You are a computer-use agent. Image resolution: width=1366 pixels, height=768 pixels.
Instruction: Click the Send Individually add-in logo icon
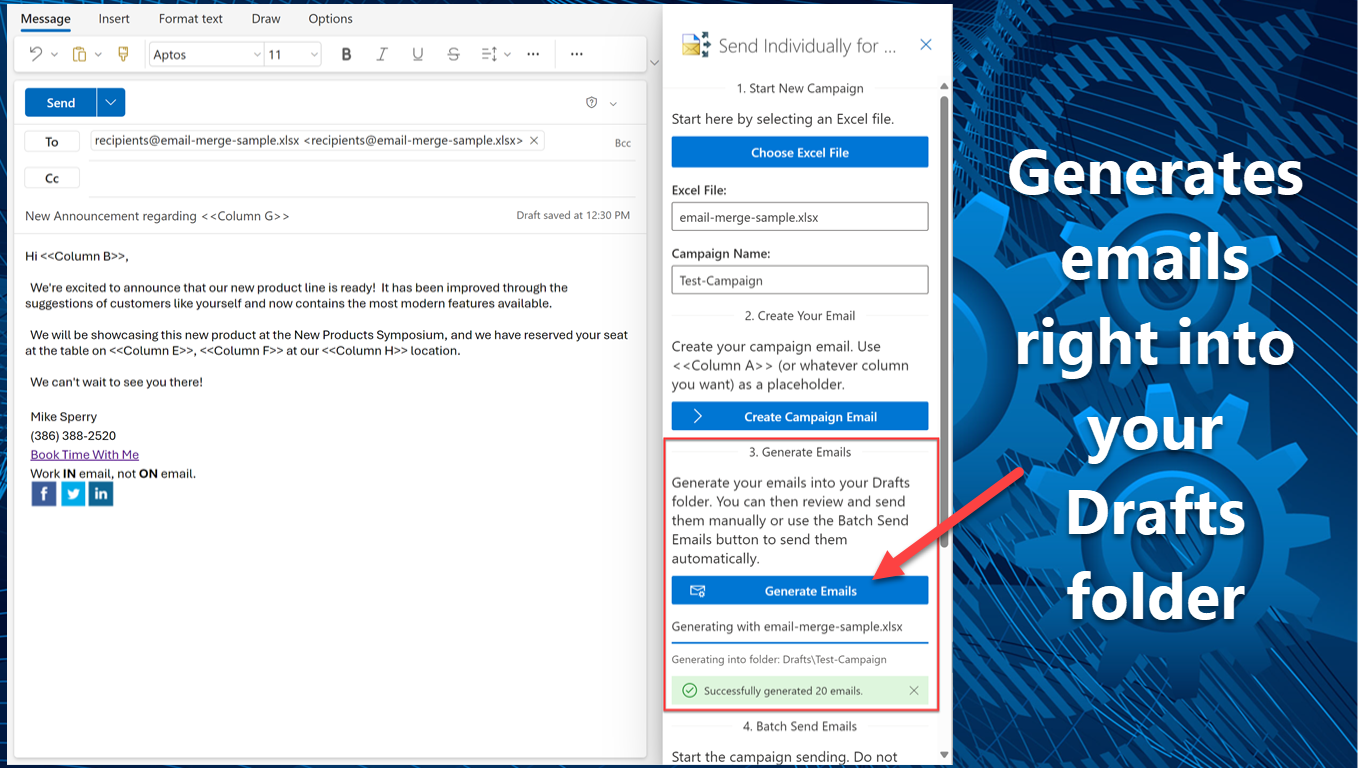coord(696,45)
